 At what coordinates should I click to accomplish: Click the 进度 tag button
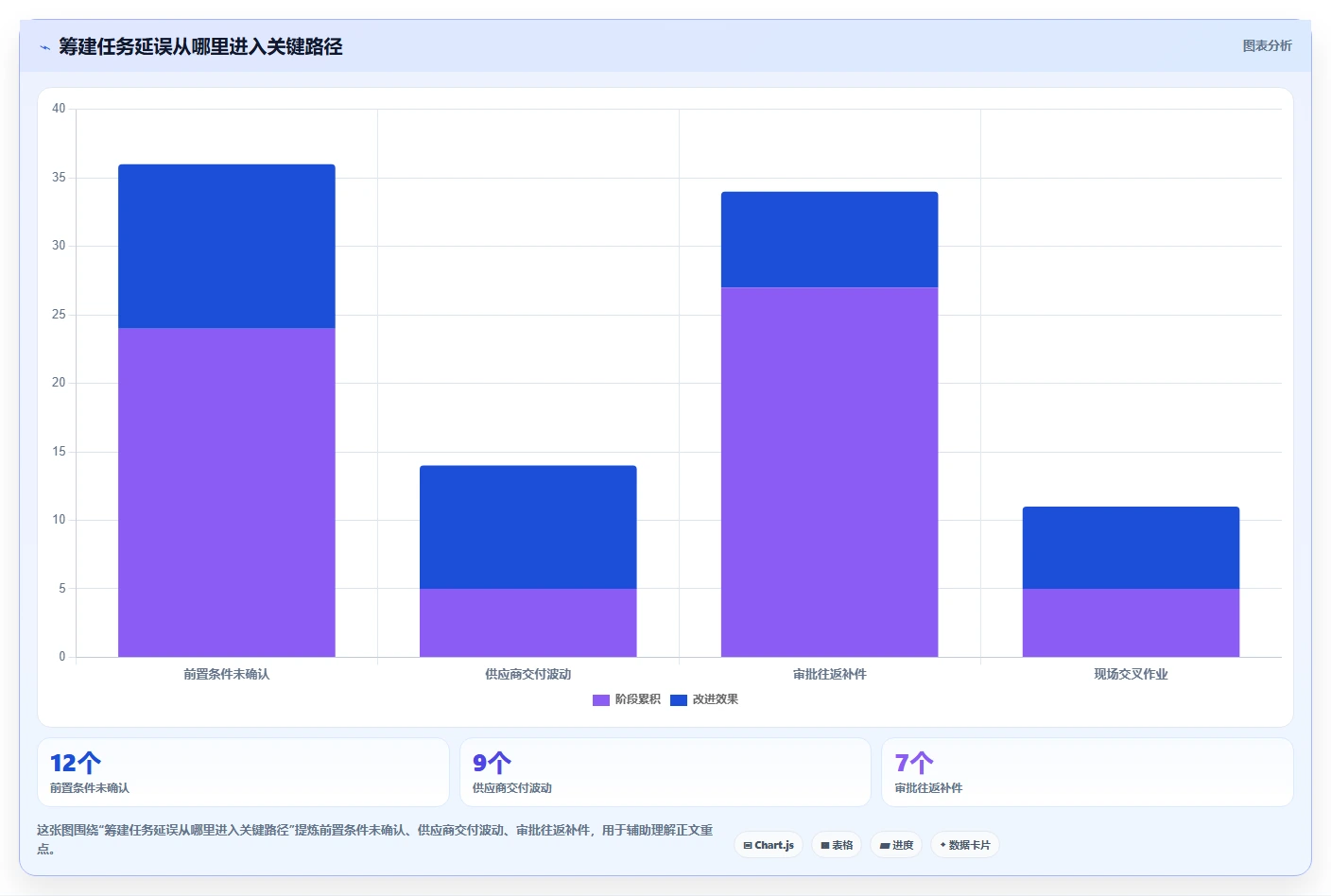coord(896,845)
